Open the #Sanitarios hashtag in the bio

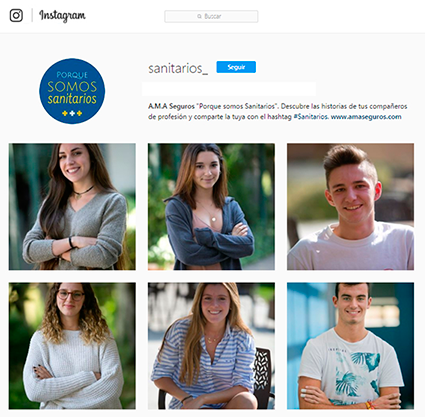311,117
